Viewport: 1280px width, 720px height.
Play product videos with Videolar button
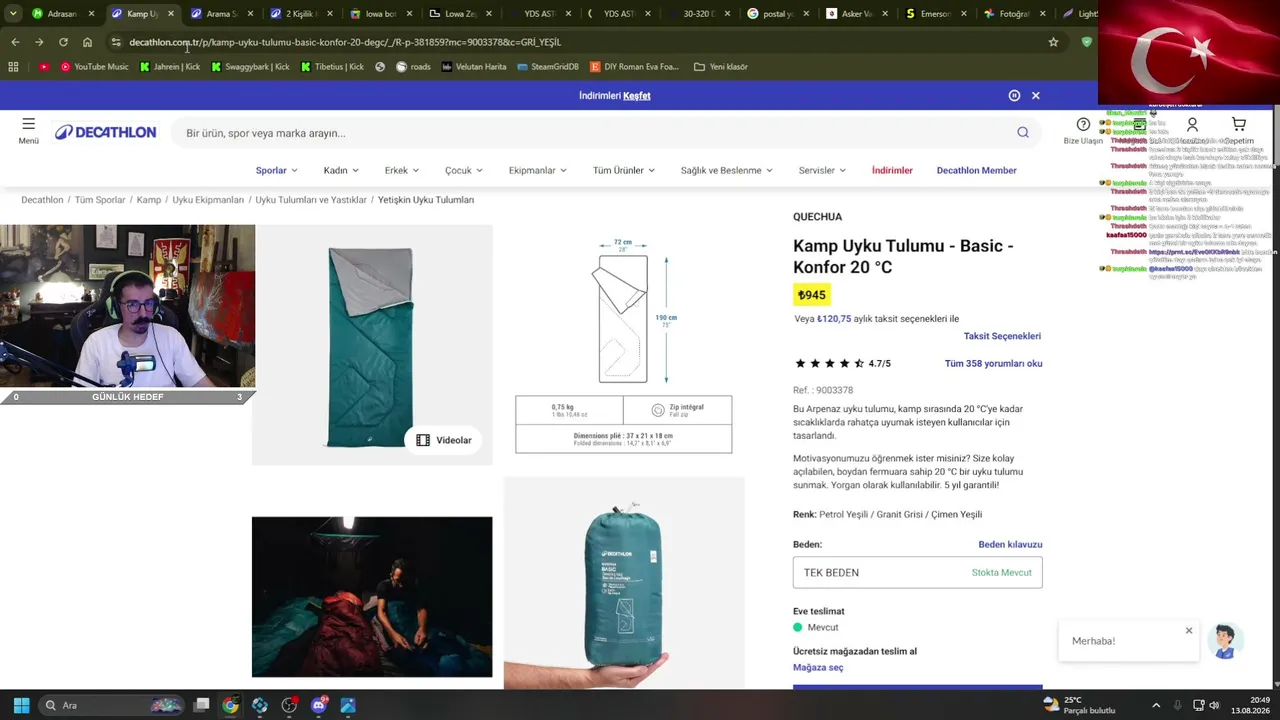coord(443,440)
